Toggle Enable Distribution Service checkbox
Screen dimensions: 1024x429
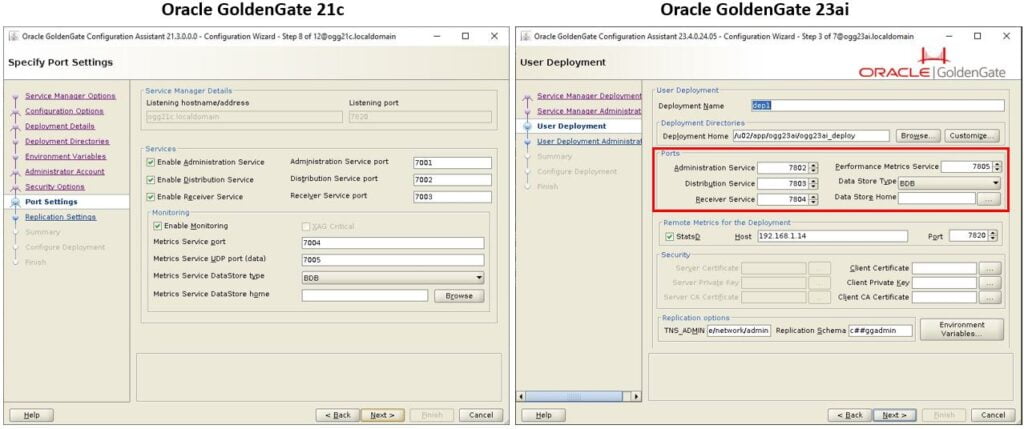[150, 180]
